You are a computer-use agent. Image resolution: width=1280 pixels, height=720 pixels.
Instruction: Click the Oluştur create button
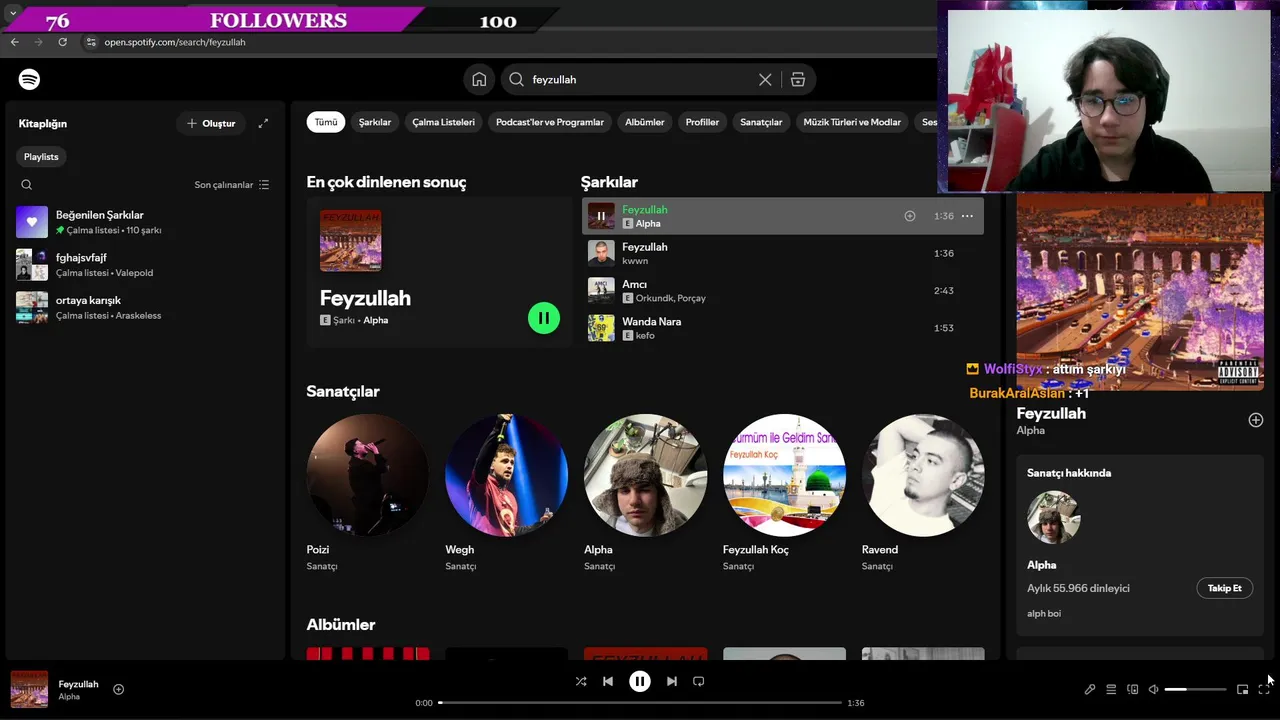(211, 123)
